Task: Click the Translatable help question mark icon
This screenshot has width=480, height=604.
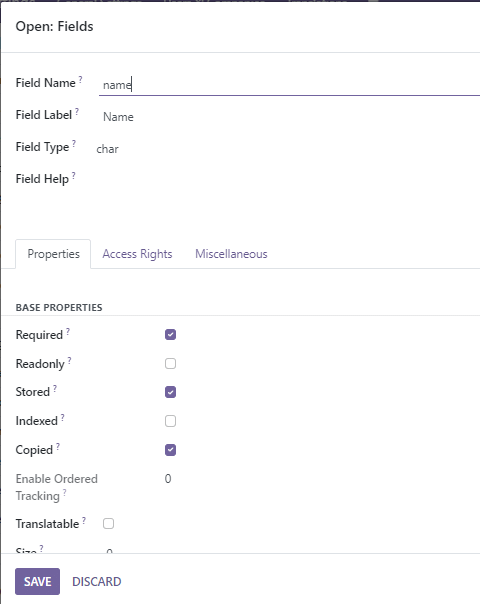Action: click(84, 520)
